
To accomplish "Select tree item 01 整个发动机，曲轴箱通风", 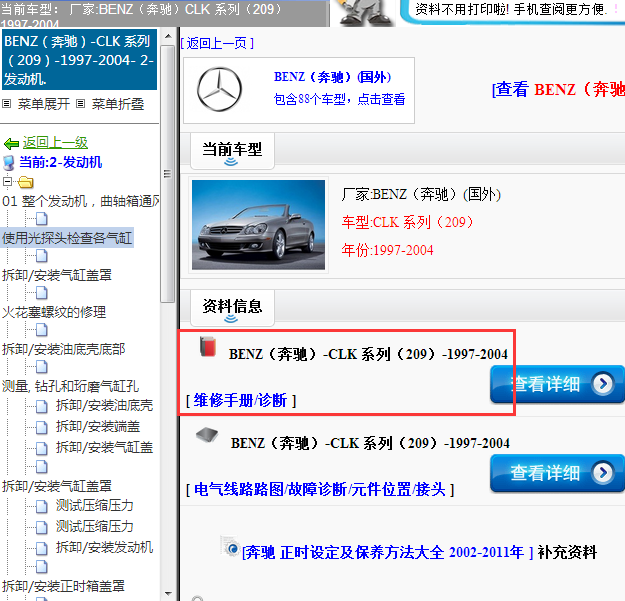I will 80,201.
